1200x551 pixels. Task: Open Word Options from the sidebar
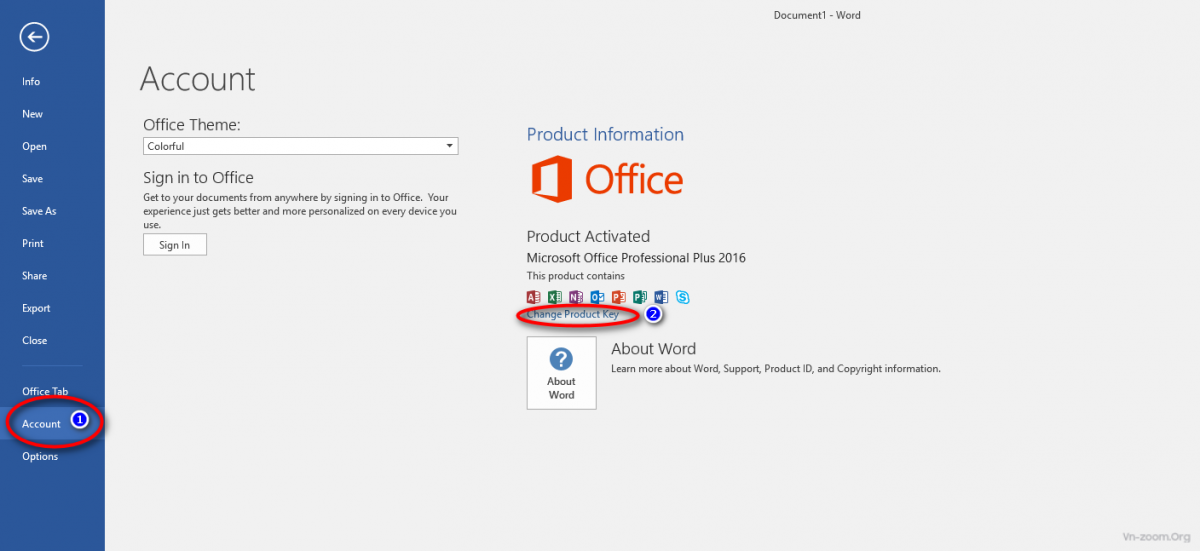point(40,456)
